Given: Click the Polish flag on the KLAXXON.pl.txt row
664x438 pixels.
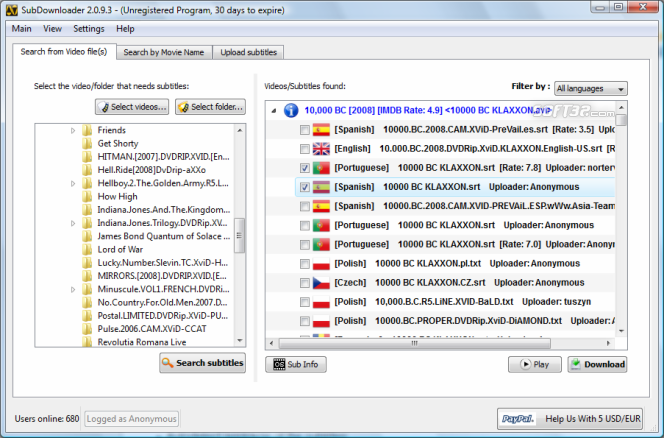Looking at the screenshot, I should point(321,263).
